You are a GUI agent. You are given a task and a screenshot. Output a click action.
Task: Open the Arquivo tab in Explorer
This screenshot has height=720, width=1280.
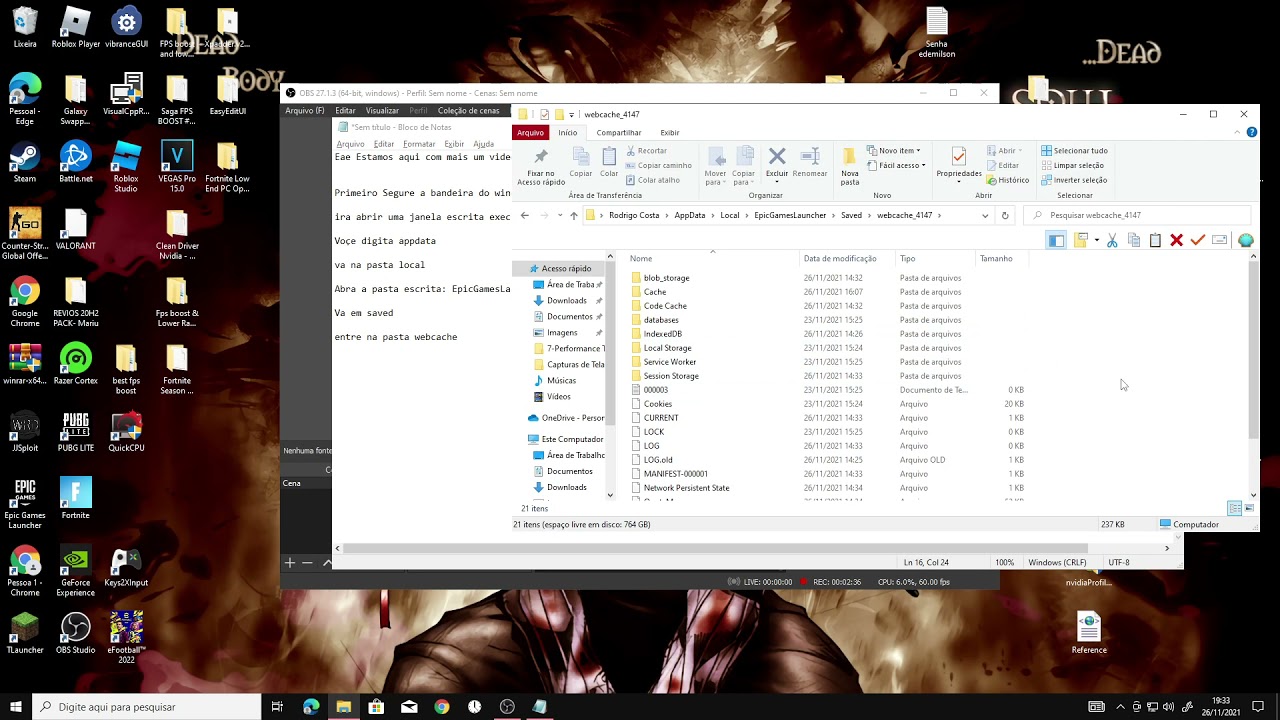tap(530, 133)
